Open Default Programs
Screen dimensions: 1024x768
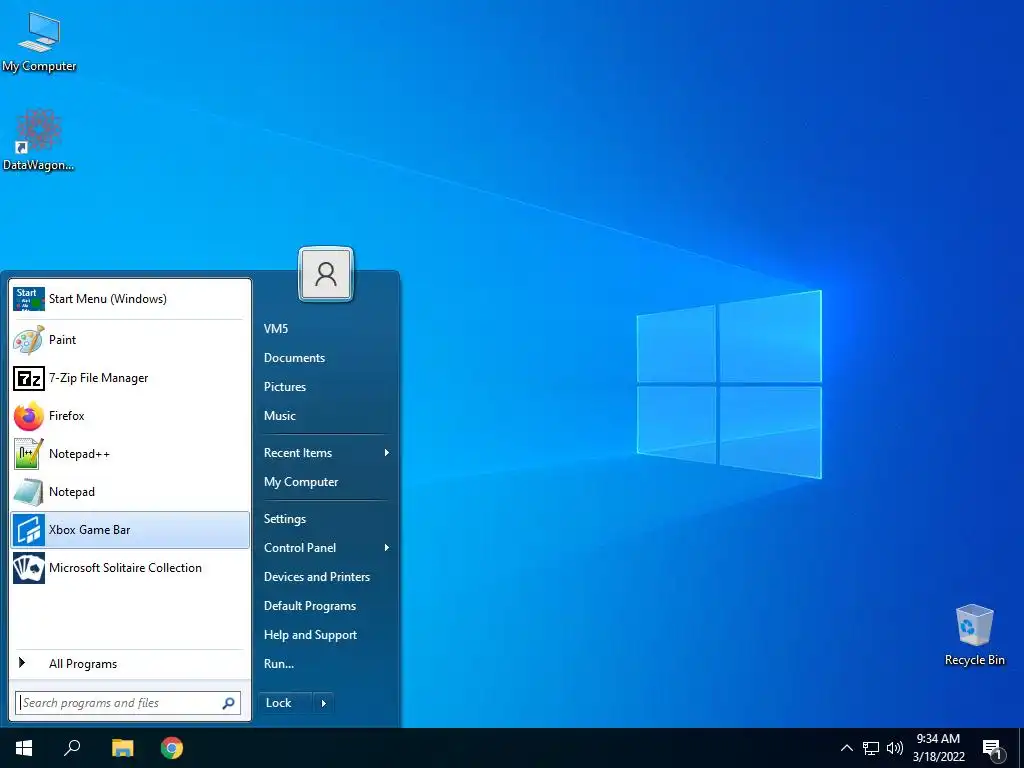pyautogui.click(x=310, y=605)
